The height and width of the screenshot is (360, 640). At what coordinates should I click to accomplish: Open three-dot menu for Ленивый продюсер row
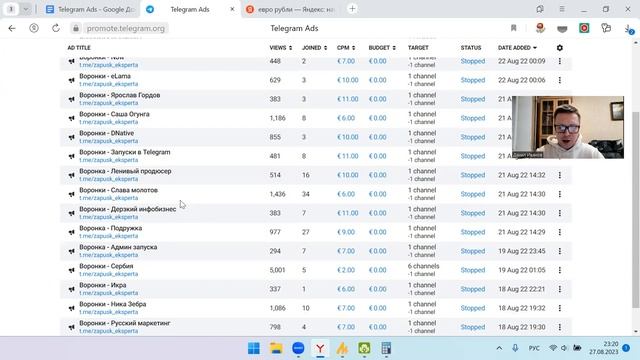[560, 175]
